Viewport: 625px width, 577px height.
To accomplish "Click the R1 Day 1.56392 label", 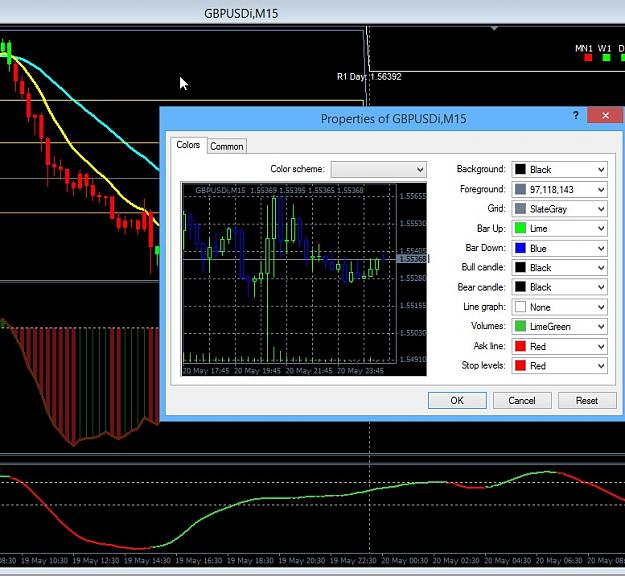I will point(369,77).
